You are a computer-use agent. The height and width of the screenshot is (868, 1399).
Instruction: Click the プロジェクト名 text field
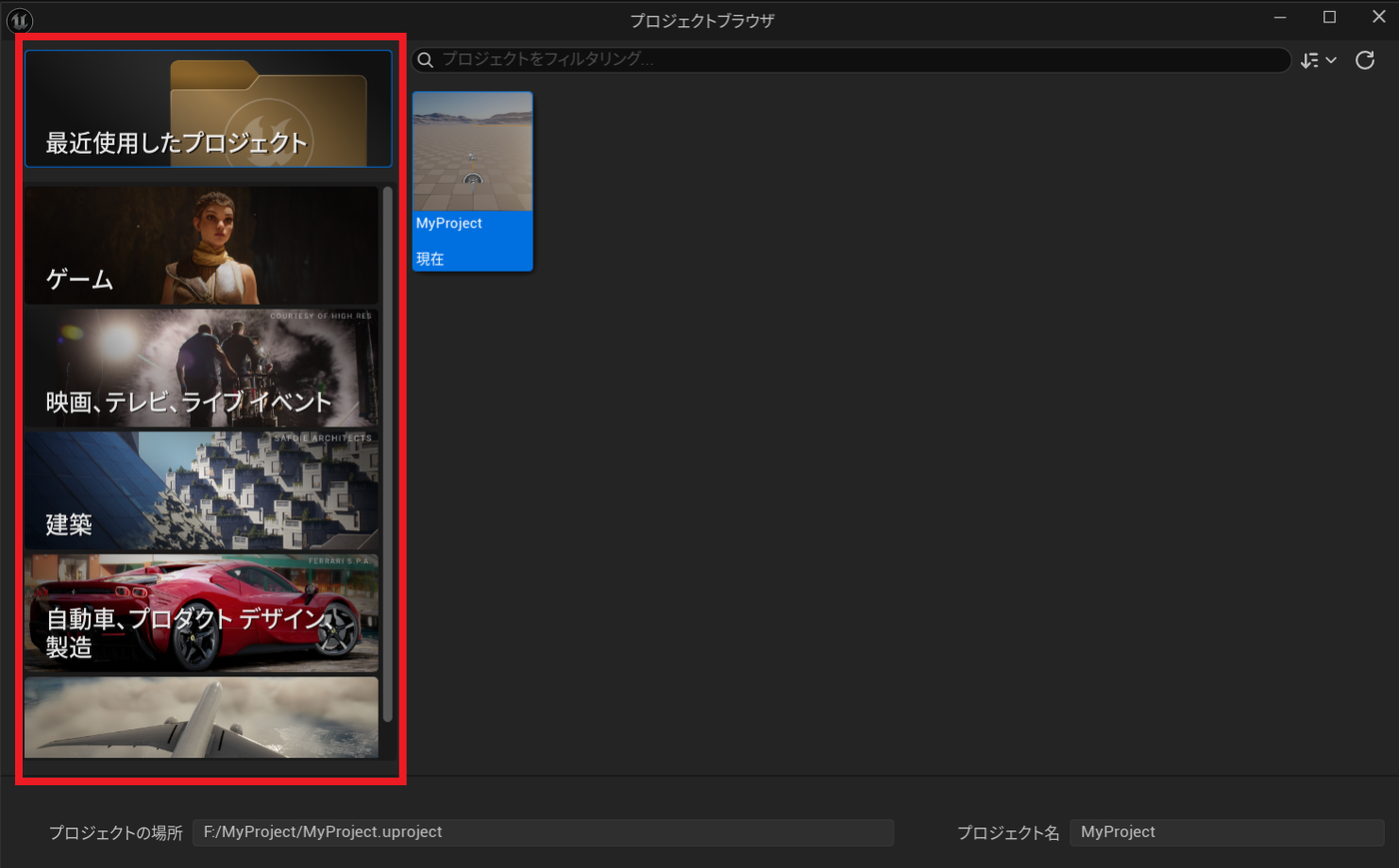1227,832
